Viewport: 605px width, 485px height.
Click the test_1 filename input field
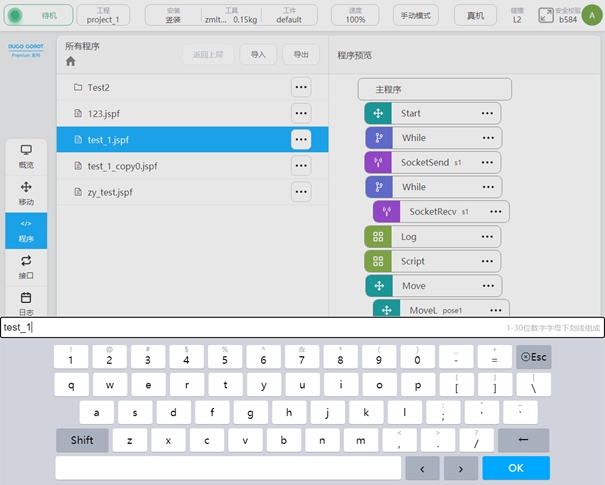(250, 328)
